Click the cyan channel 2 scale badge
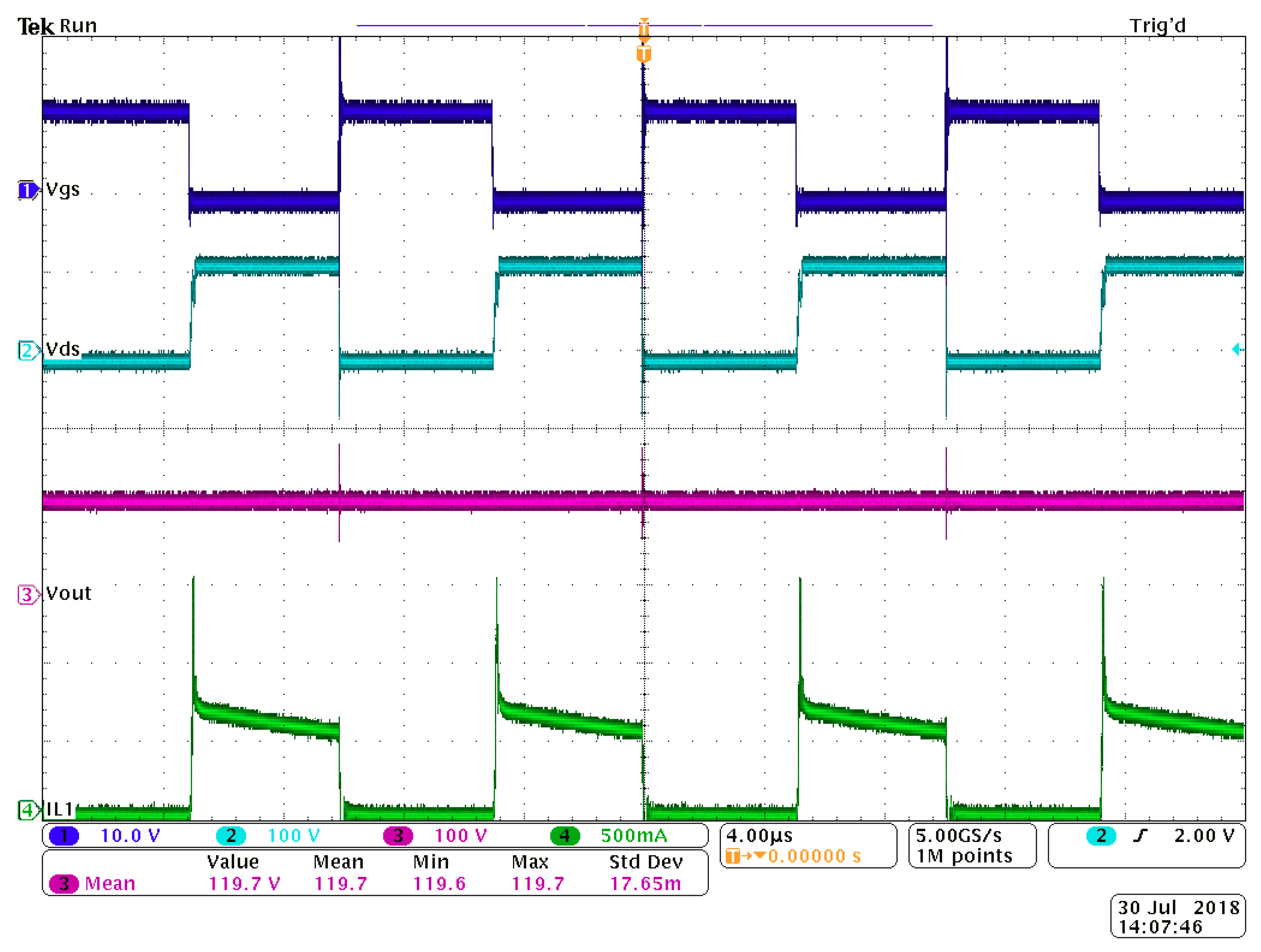1261x952 pixels. click(x=231, y=836)
